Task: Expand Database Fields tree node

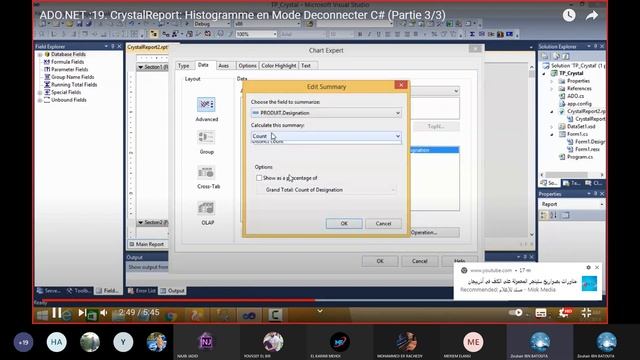Action: (40, 54)
